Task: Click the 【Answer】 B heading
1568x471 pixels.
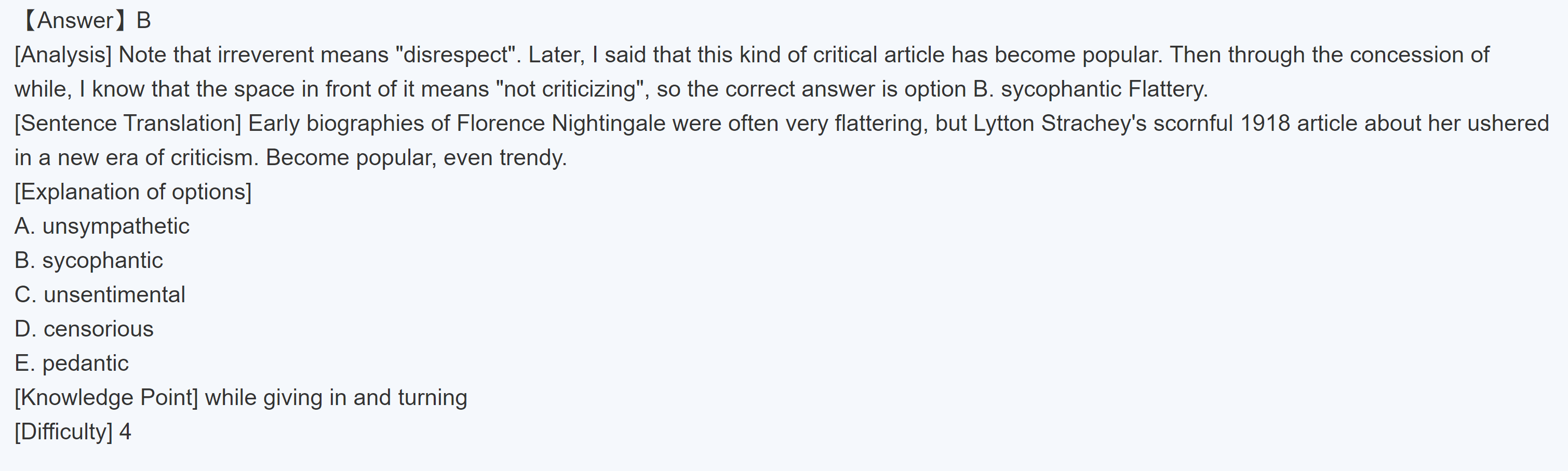Action: pos(85,21)
